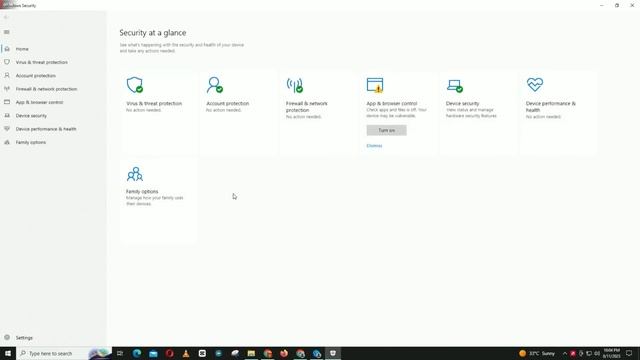Select App & browser control in sidebar
The image size is (640, 360).
pyautogui.click(x=39, y=102)
